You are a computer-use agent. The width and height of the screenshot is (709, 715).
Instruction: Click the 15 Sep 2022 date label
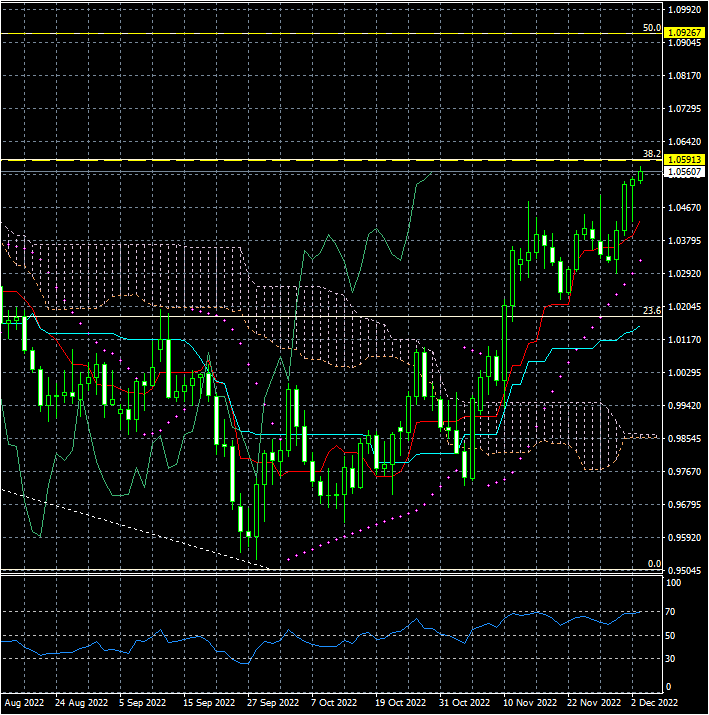coord(209,703)
